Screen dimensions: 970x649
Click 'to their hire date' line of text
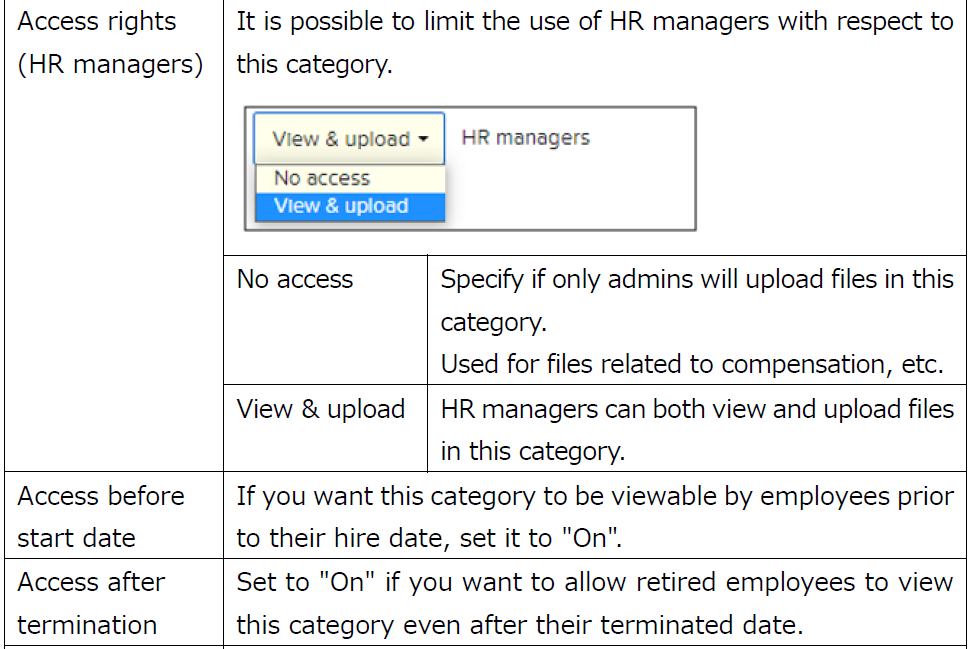tap(430, 538)
